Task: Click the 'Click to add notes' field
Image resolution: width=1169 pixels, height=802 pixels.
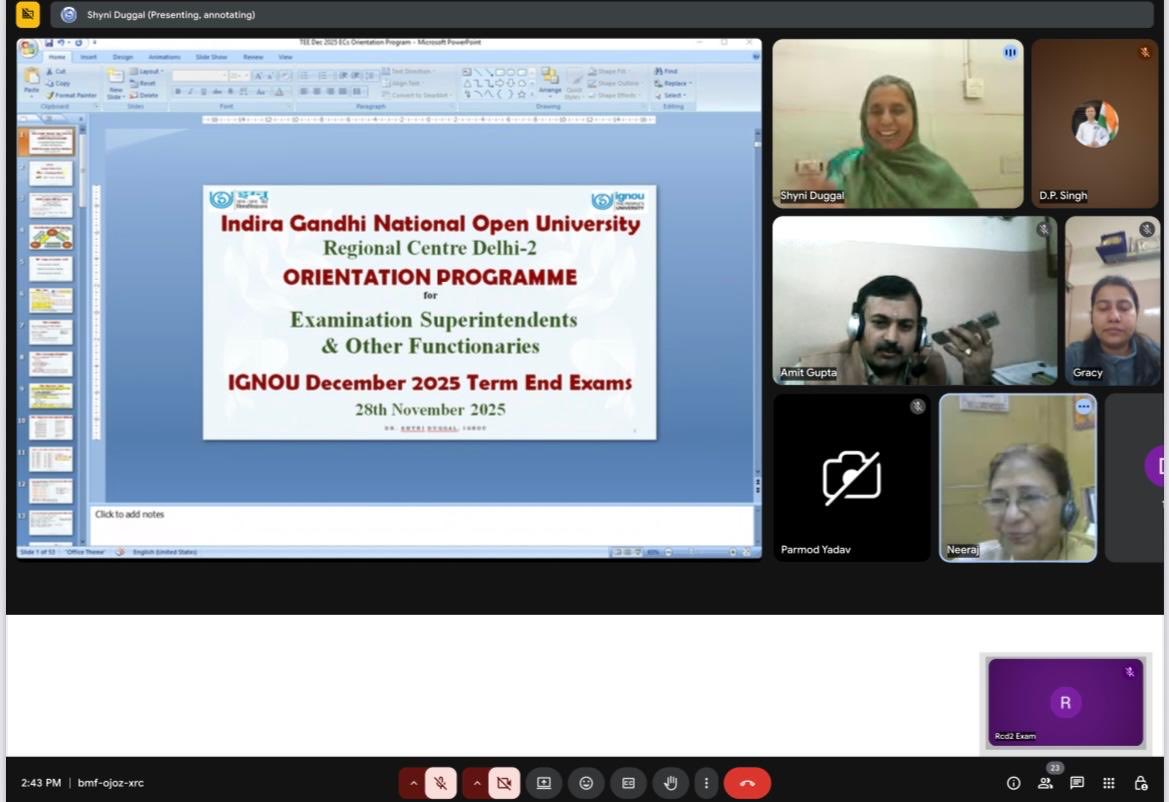Action: (421, 525)
